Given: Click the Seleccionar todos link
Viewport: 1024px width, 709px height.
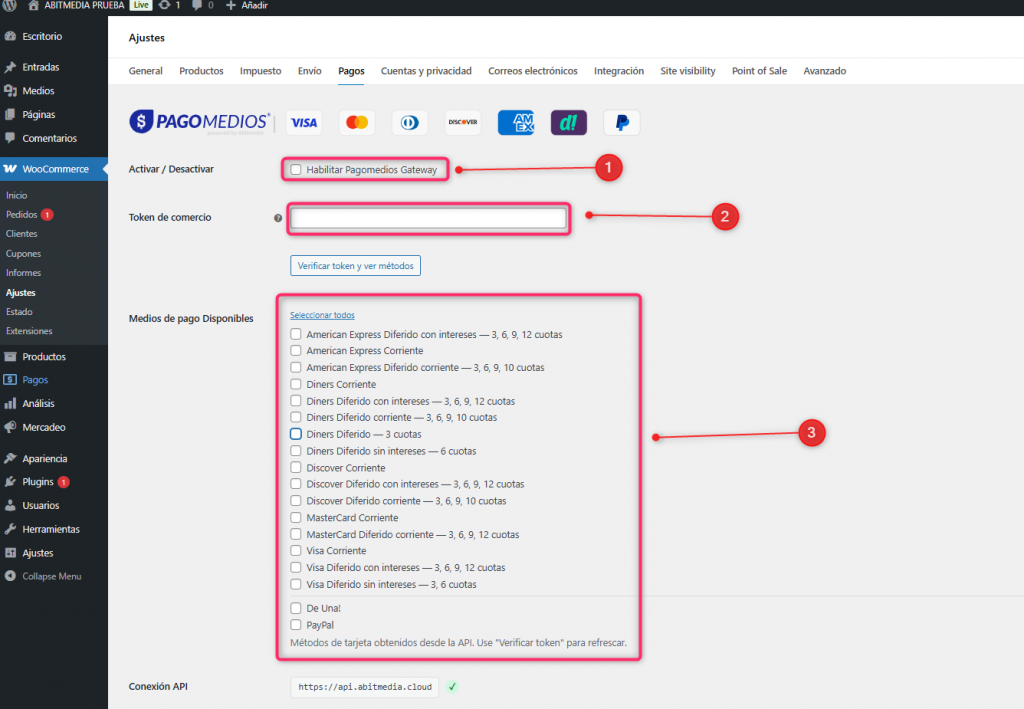Looking at the screenshot, I should click(x=322, y=315).
